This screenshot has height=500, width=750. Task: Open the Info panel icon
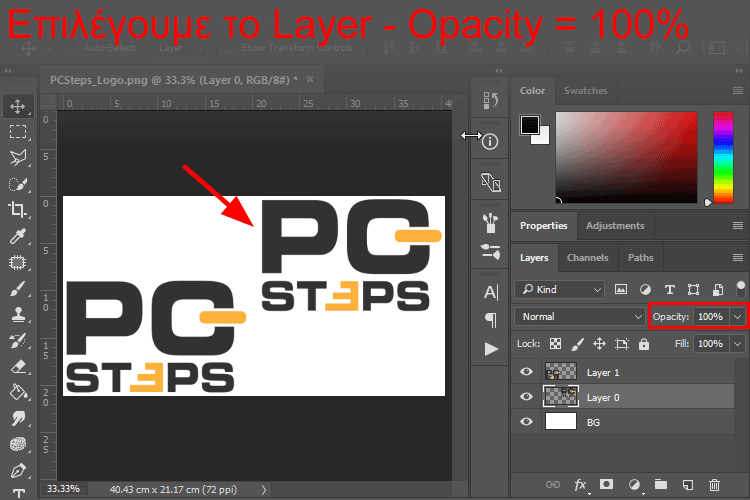pyautogui.click(x=490, y=142)
